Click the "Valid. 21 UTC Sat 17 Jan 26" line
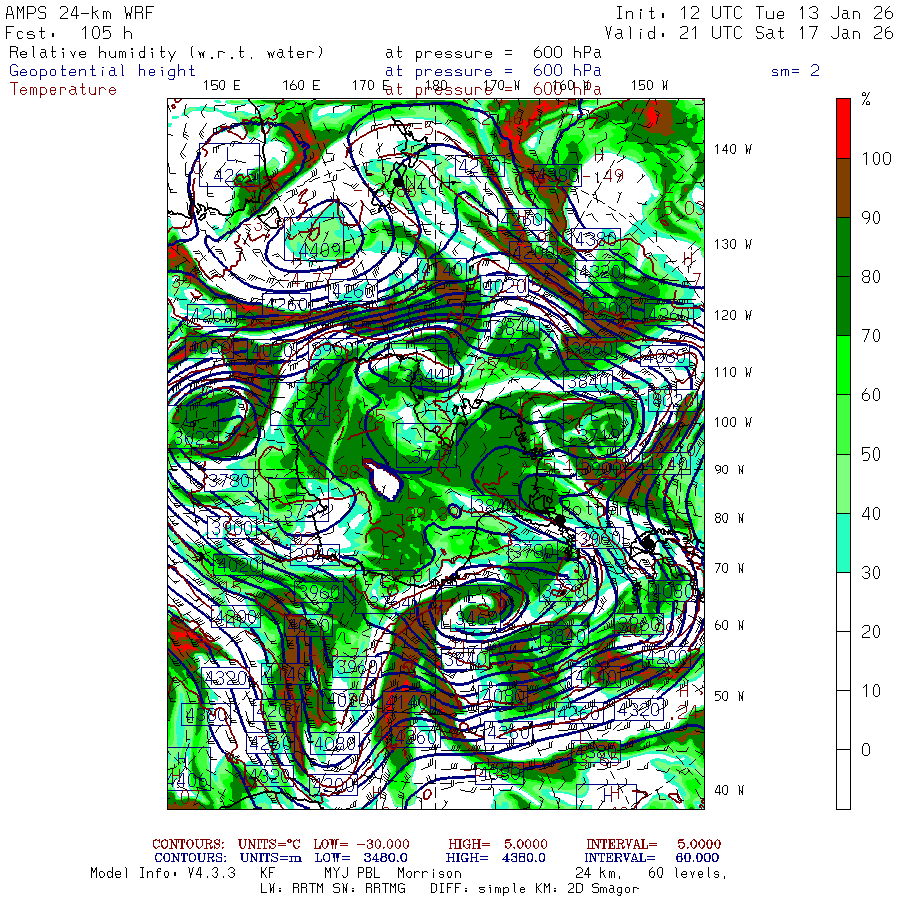Viewport: 900px width, 900px height. (754, 33)
